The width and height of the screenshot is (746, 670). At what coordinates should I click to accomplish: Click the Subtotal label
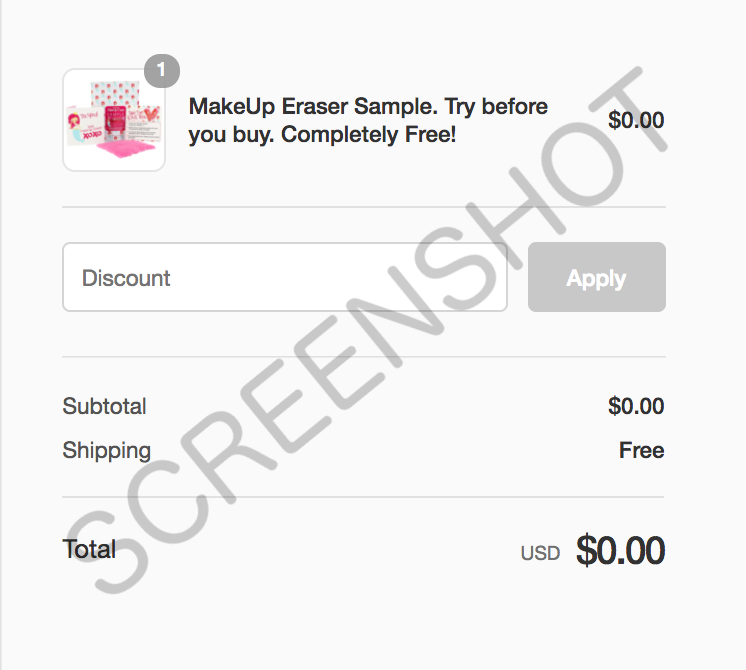[104, 406]
